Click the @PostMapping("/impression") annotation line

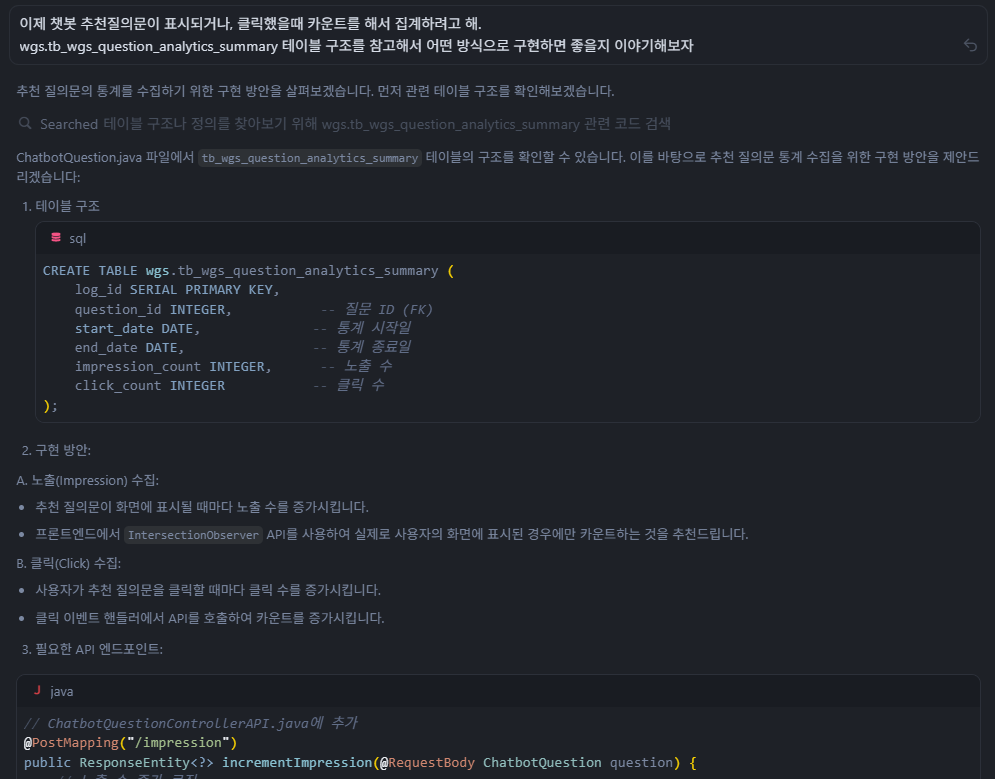pyautogui.click(x=130, y=742)
